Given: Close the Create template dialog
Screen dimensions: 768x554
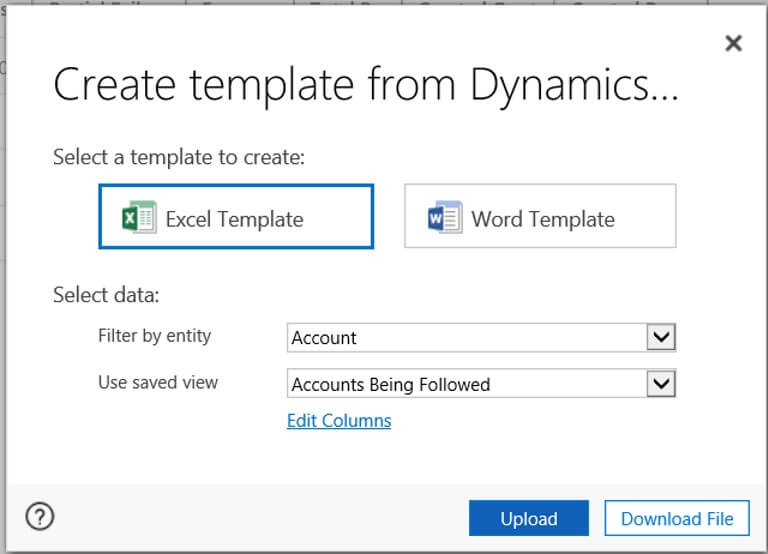Looking at the screenshot, I should [x=733, y=43].
